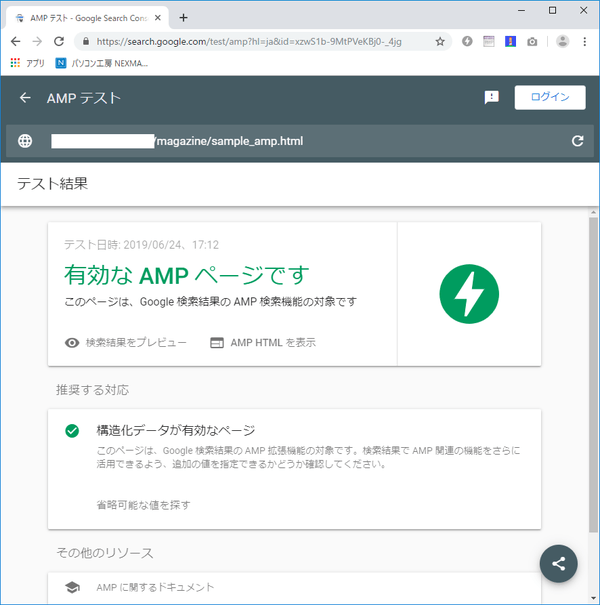The width and height of the screenshot is (600, 605).
Task: Click the share floating button
Action: [x=558, y=564]
